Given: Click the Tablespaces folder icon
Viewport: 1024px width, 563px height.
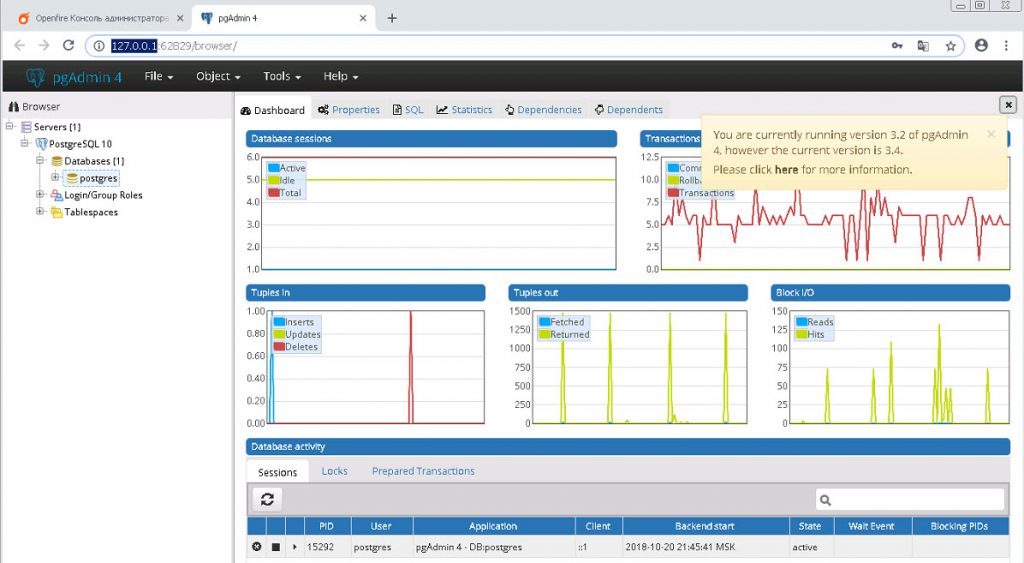Looking at the screenshot, I should point(57,212).
